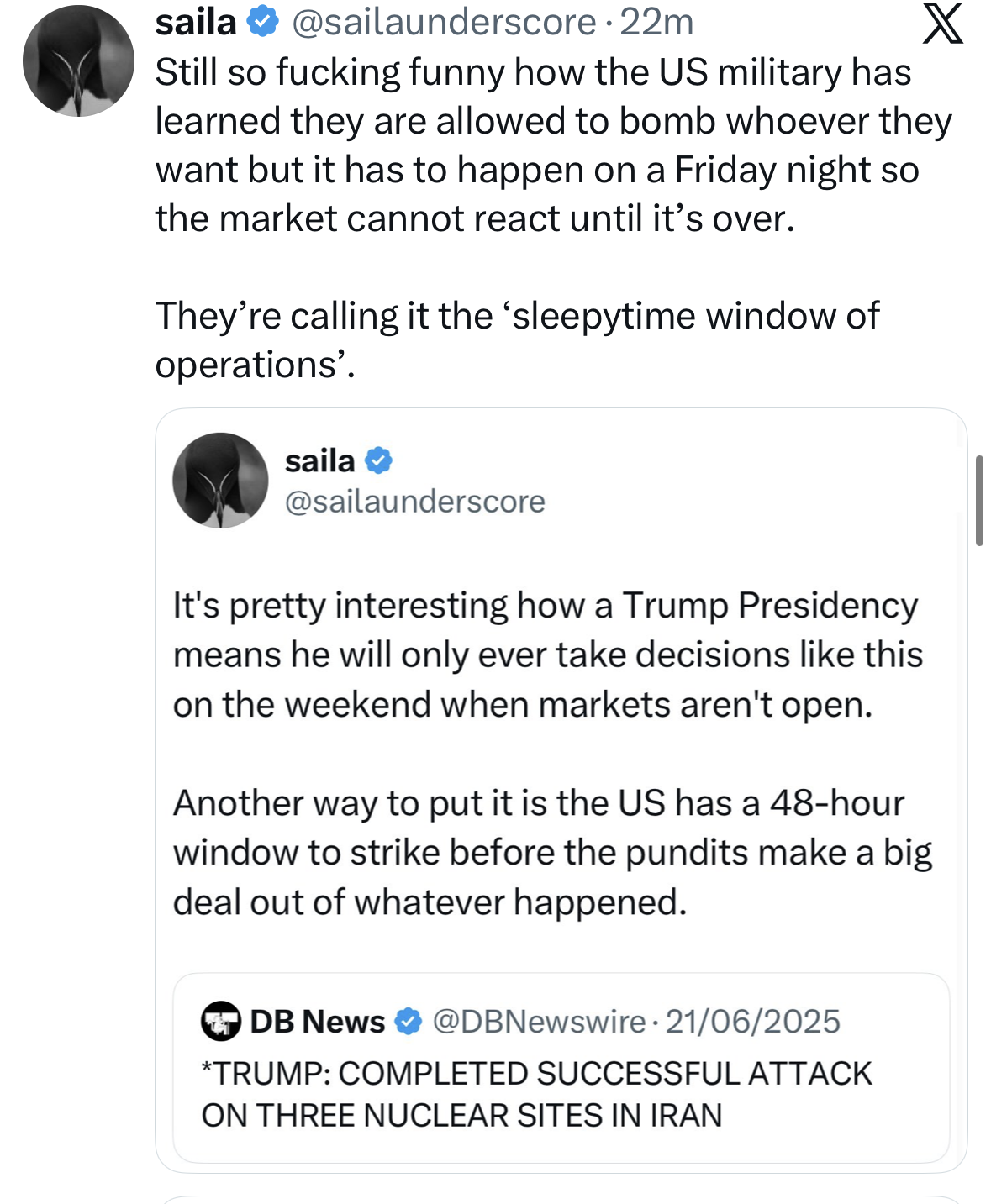
Task: Open saila's profile picture on main tweet
Action: tap(78, 61)
